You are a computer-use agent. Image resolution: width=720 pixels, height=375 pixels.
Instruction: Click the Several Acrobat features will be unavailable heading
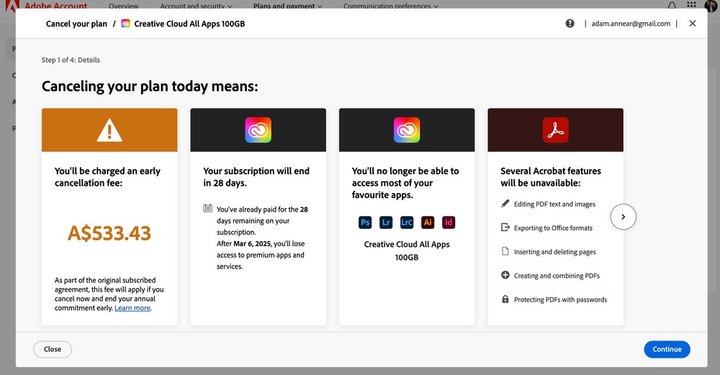click(x=551, y=177)
